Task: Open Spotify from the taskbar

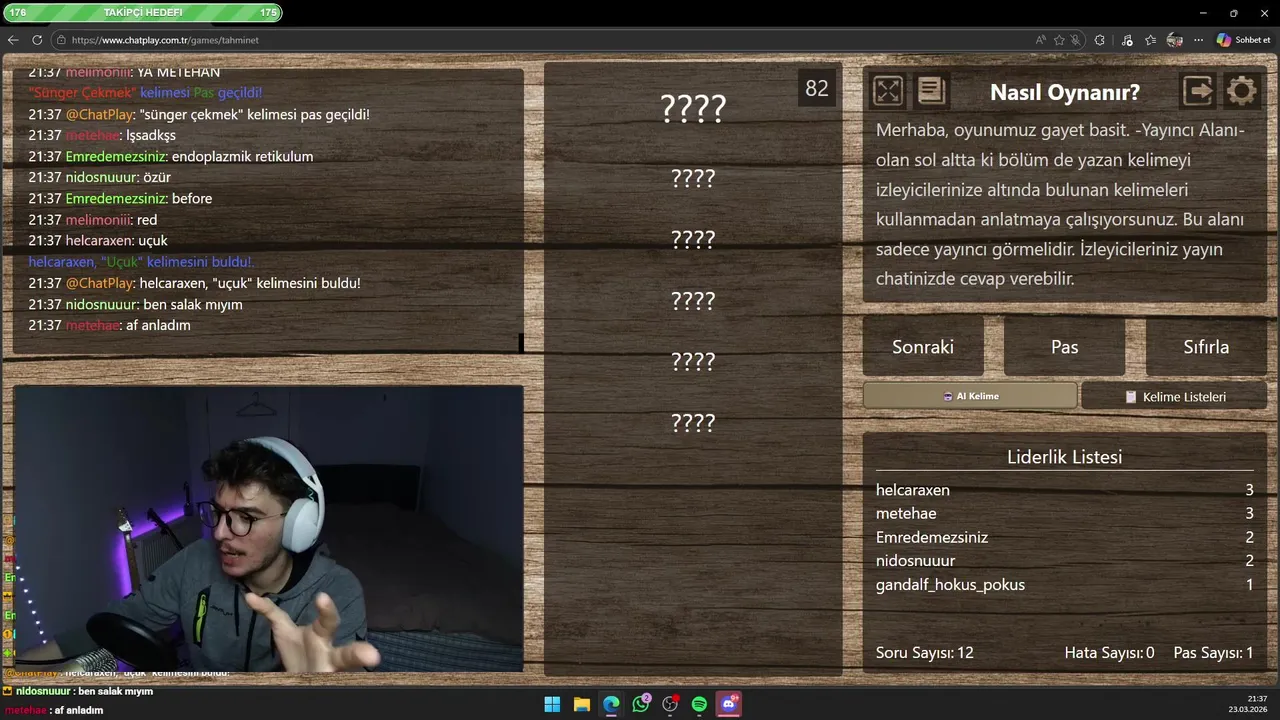Action: pyautogui.click(x=700, y=704)
